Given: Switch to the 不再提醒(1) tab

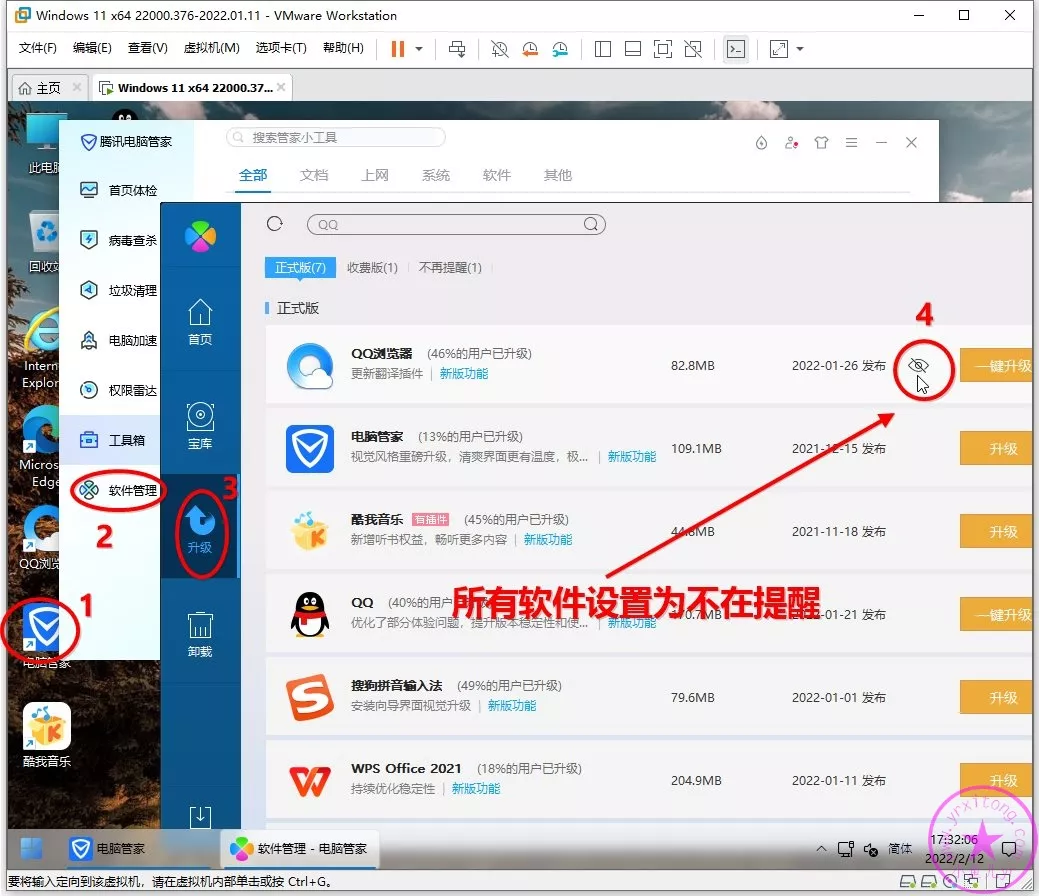Looking at the screenshot, I should click(450, 268).
